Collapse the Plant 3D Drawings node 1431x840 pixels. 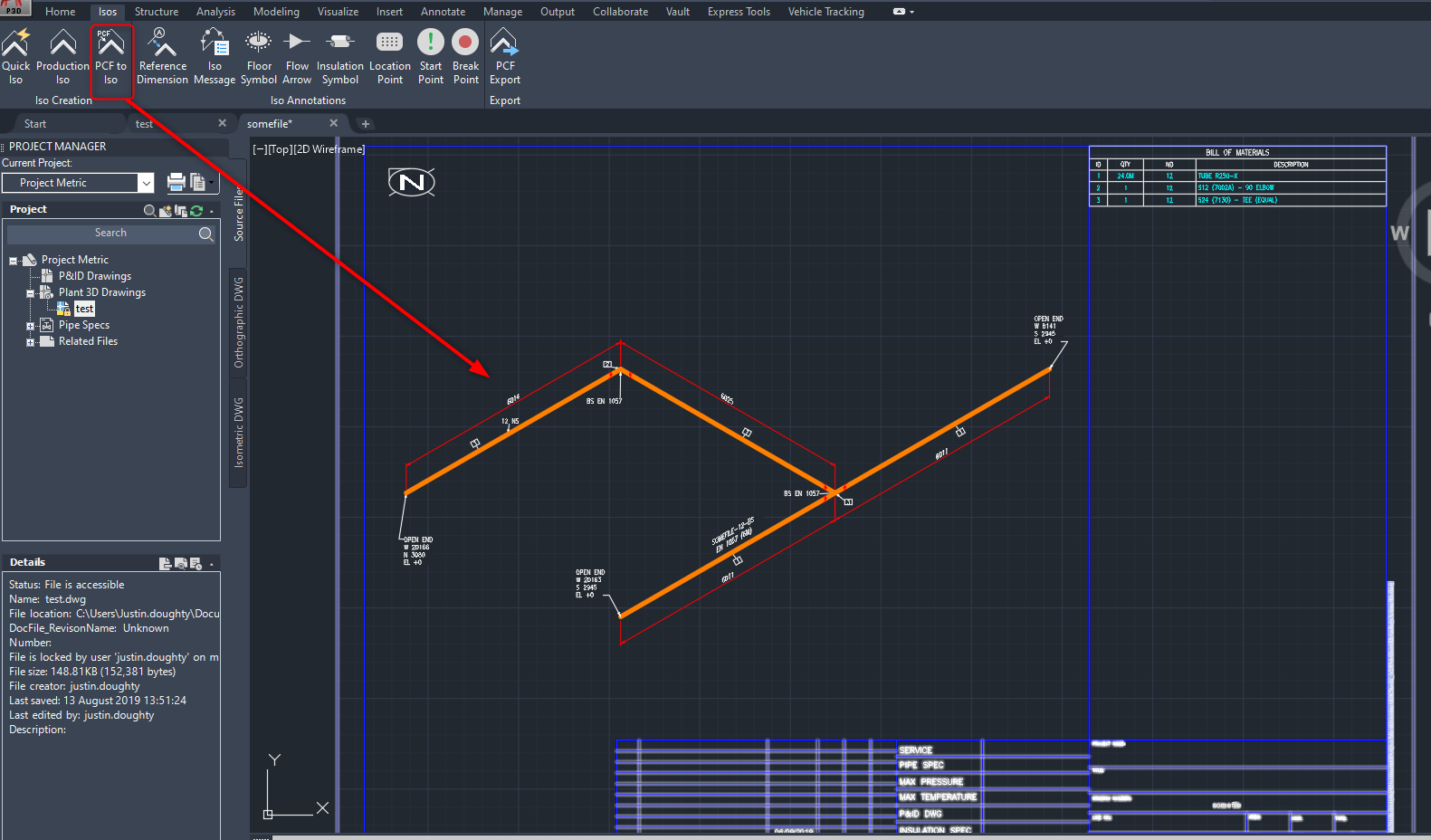click(x=30, y=293)
